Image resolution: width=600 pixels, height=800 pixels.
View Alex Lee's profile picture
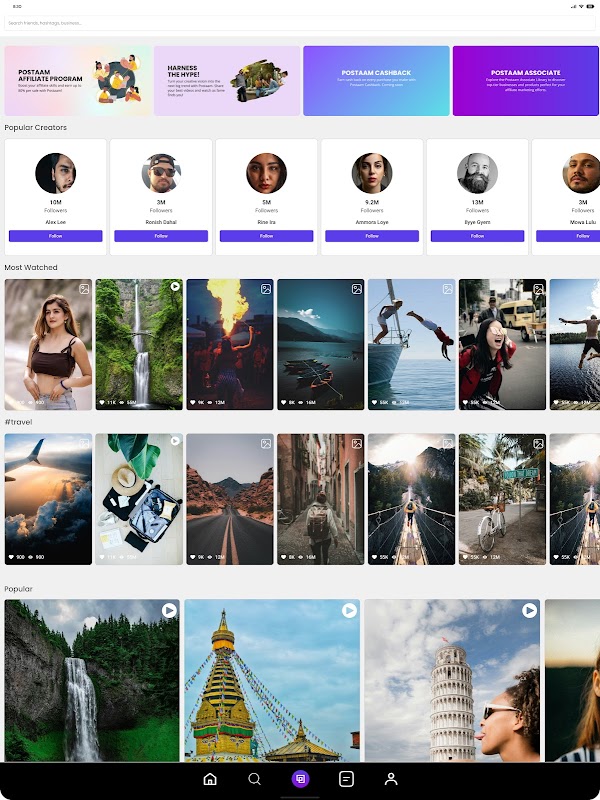tap(56, 173)
